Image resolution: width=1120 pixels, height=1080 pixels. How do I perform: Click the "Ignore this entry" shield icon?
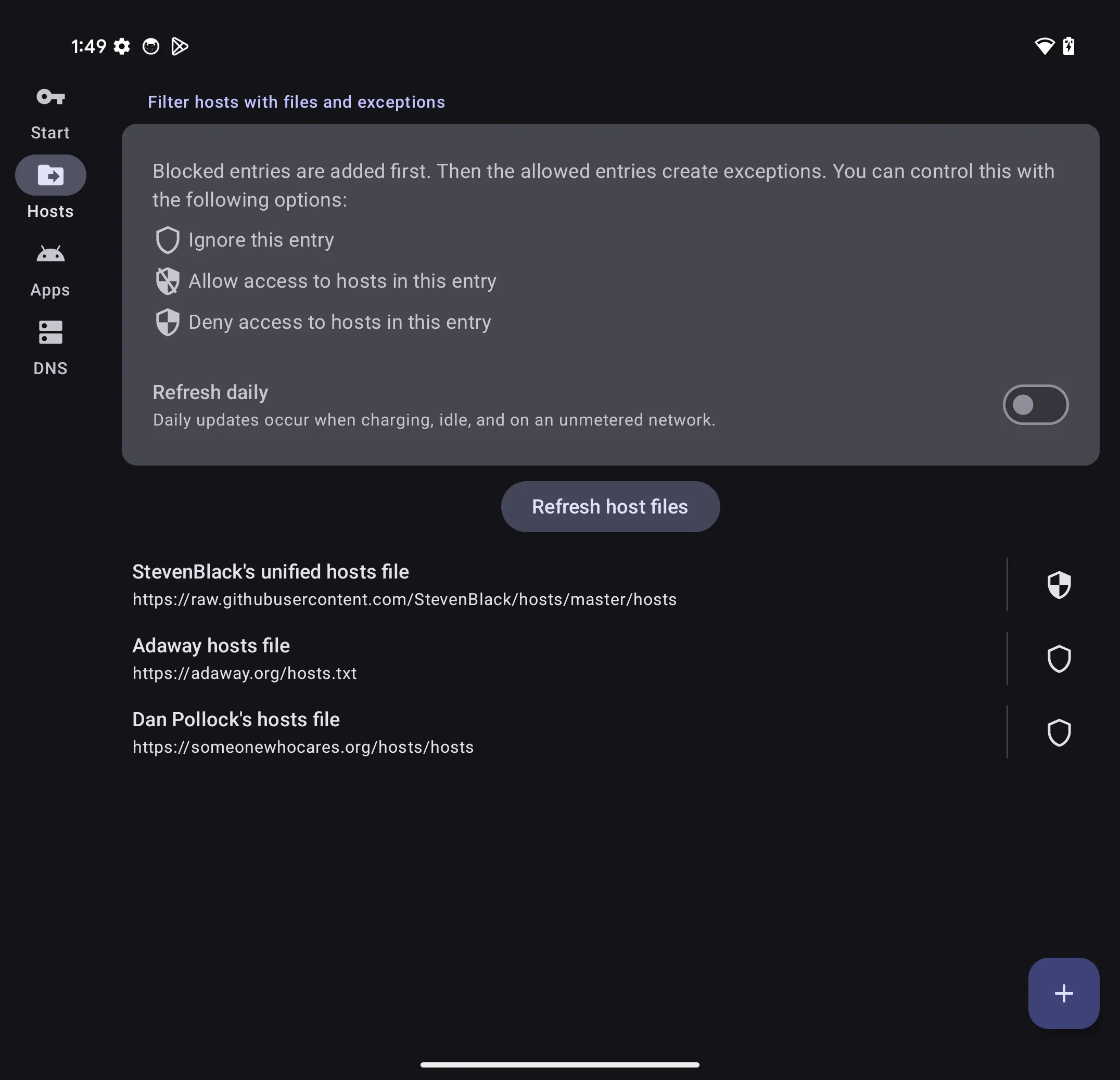168,240
